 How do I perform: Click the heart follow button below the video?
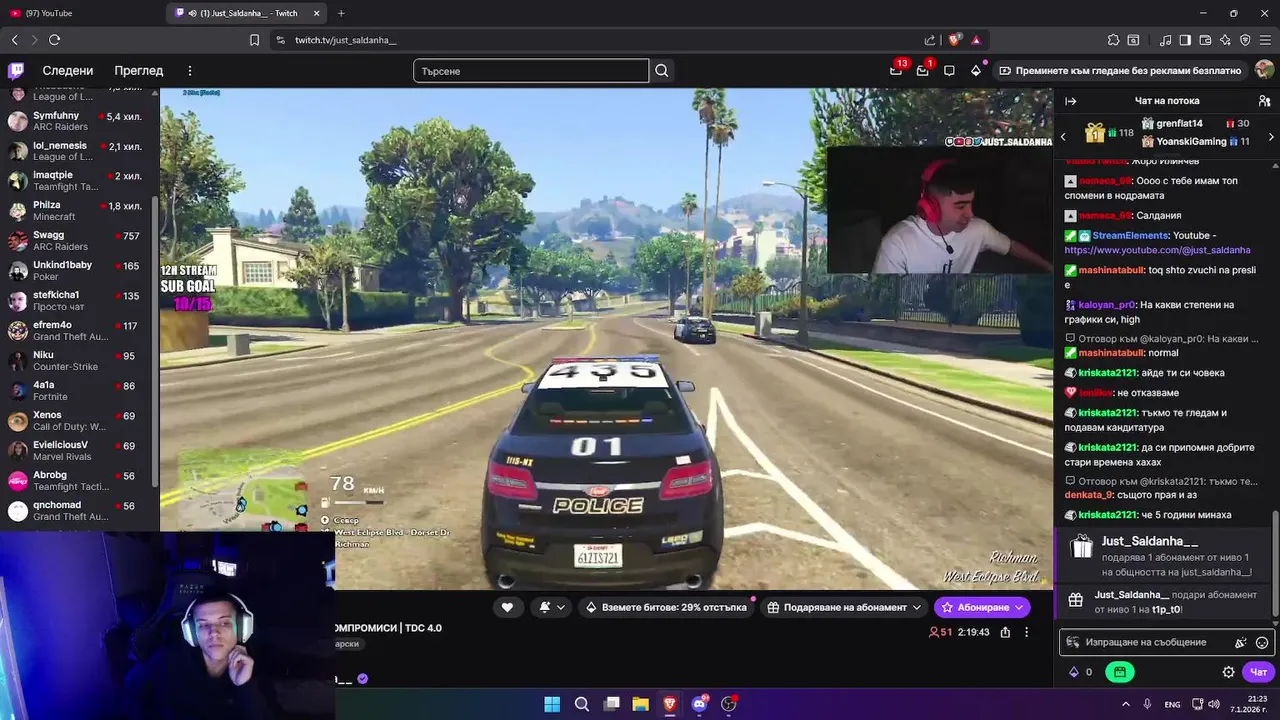coord(507,607)
